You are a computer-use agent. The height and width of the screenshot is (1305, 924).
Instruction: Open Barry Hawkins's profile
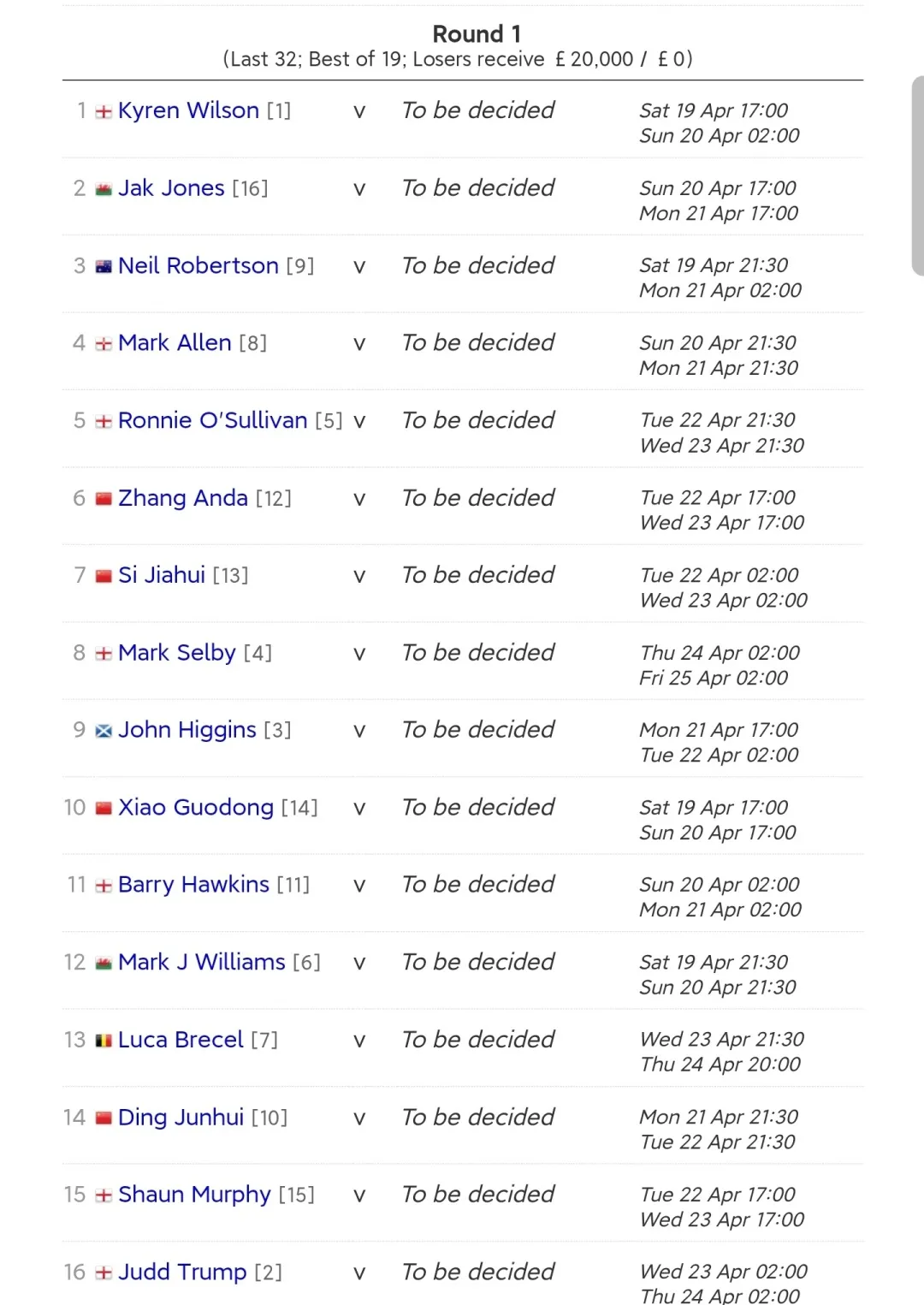(193, 885)
